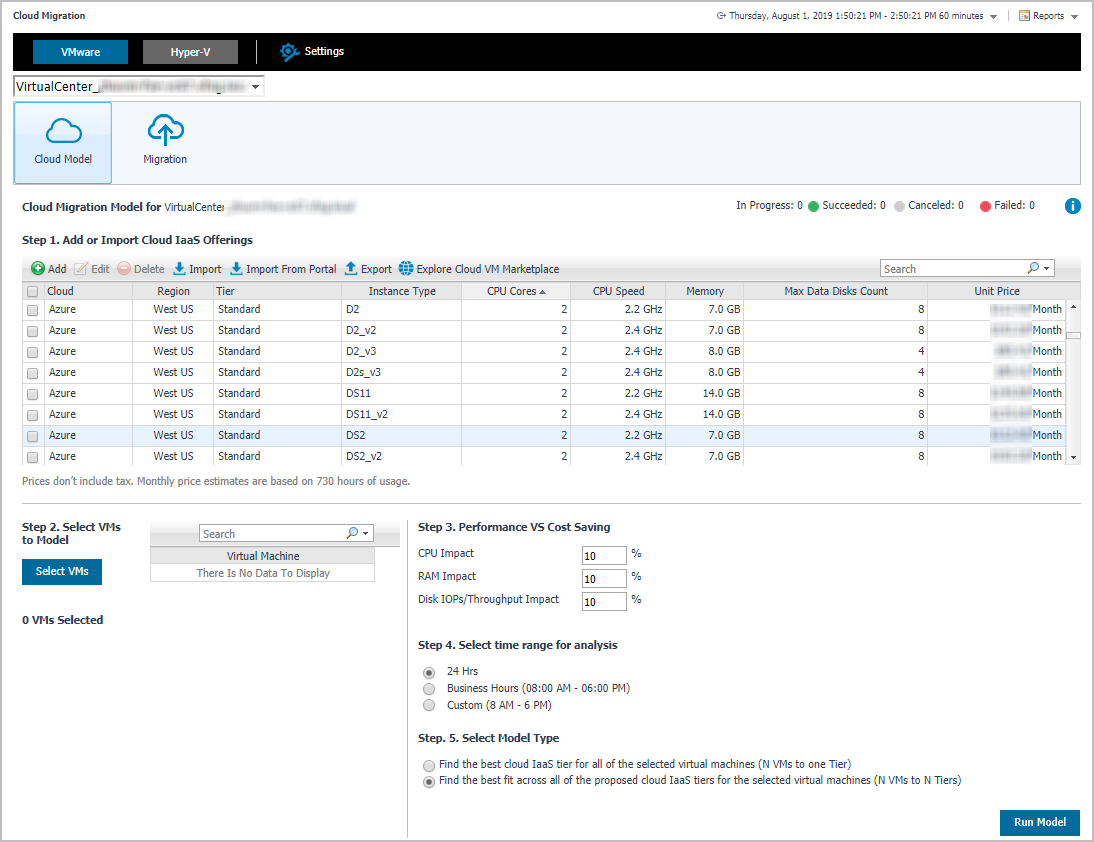Click the time range clock icon
Viewport: 1094px width, 842px height.
(x=721, y=16)
